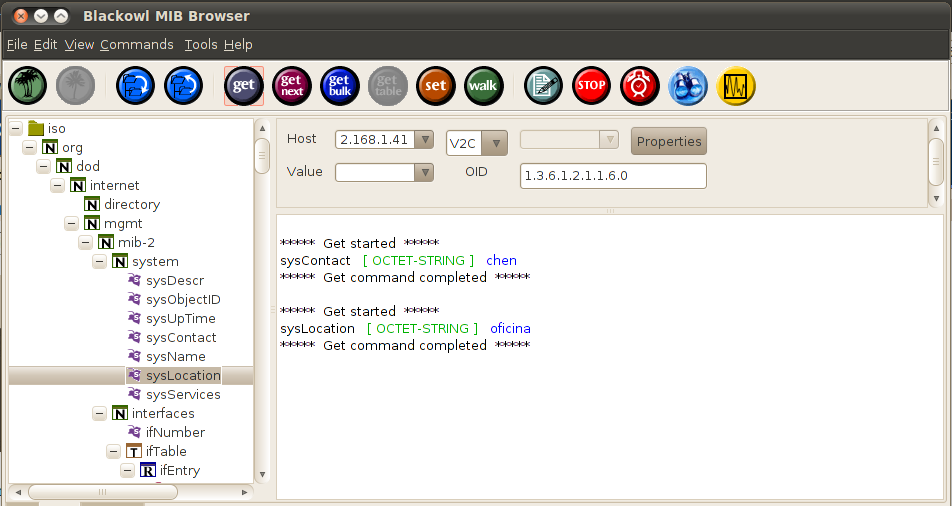
Task: Click the second blue tree refresh icon
Action: click(x=183, y=86)
